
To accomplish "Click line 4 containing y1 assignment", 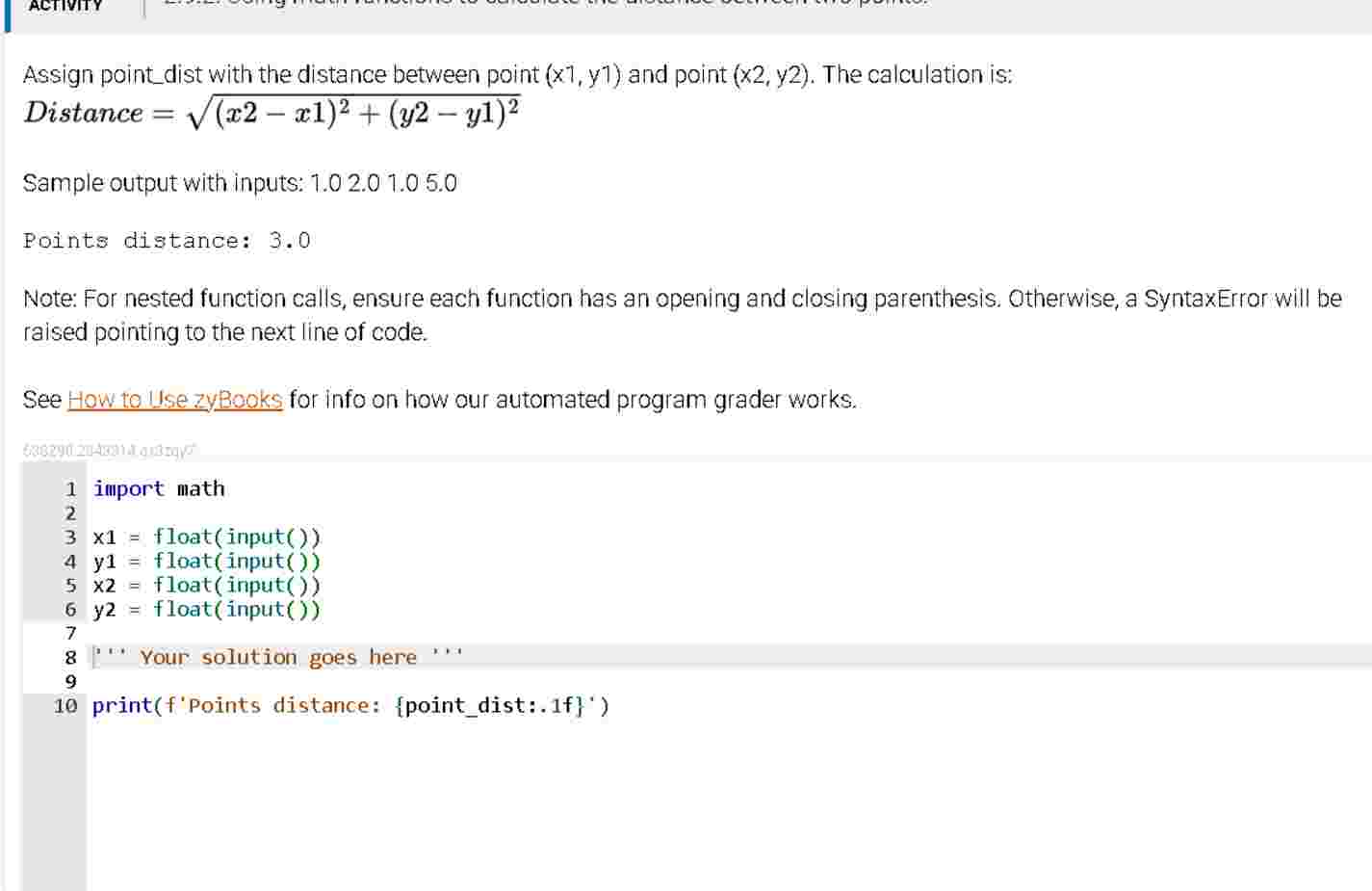I will coord(207,561).
